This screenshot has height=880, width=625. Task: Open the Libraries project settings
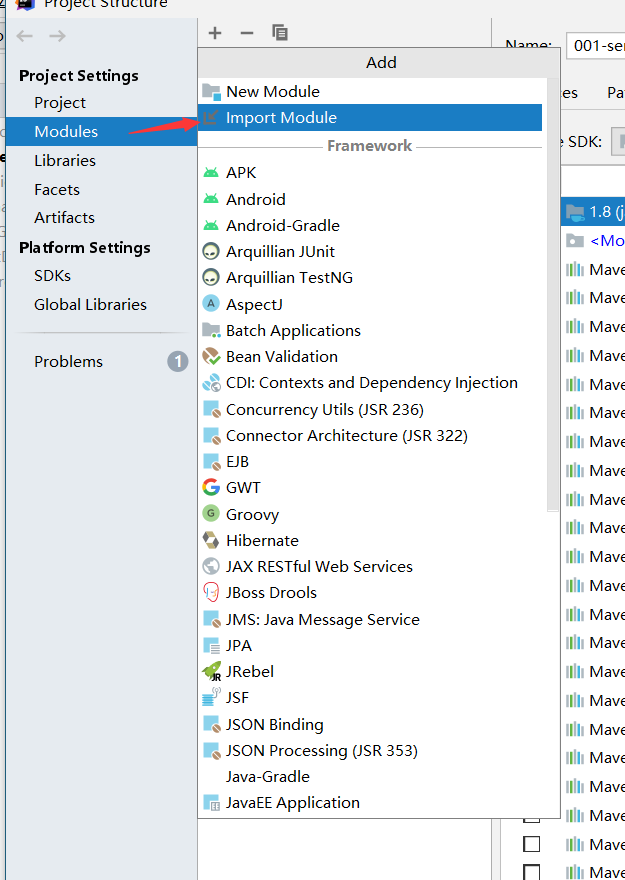(65, 161)
